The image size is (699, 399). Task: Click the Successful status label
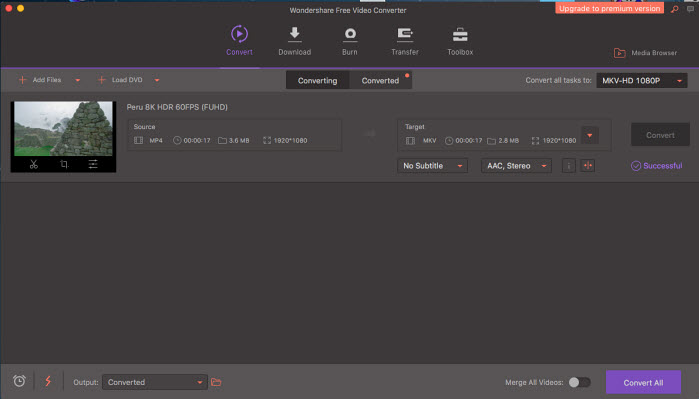tap(657, 166)
